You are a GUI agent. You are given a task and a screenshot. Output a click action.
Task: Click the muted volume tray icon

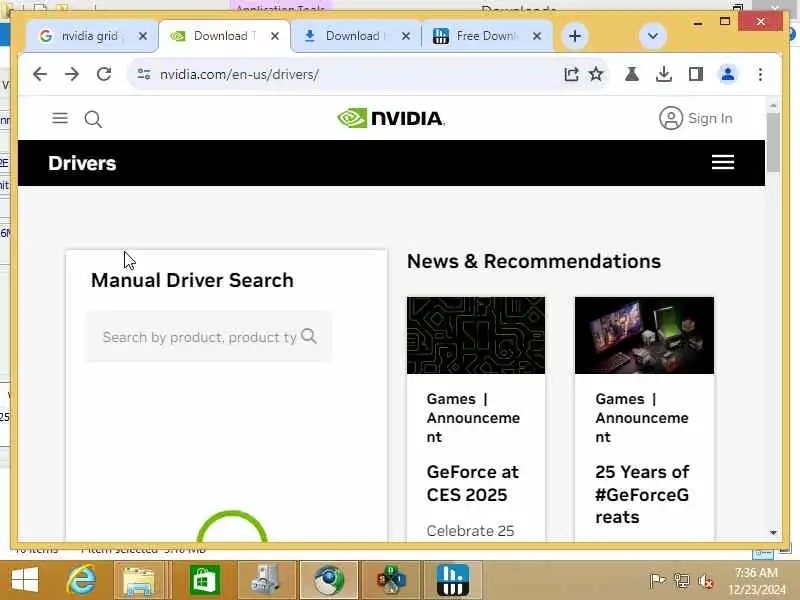point(706,581)
